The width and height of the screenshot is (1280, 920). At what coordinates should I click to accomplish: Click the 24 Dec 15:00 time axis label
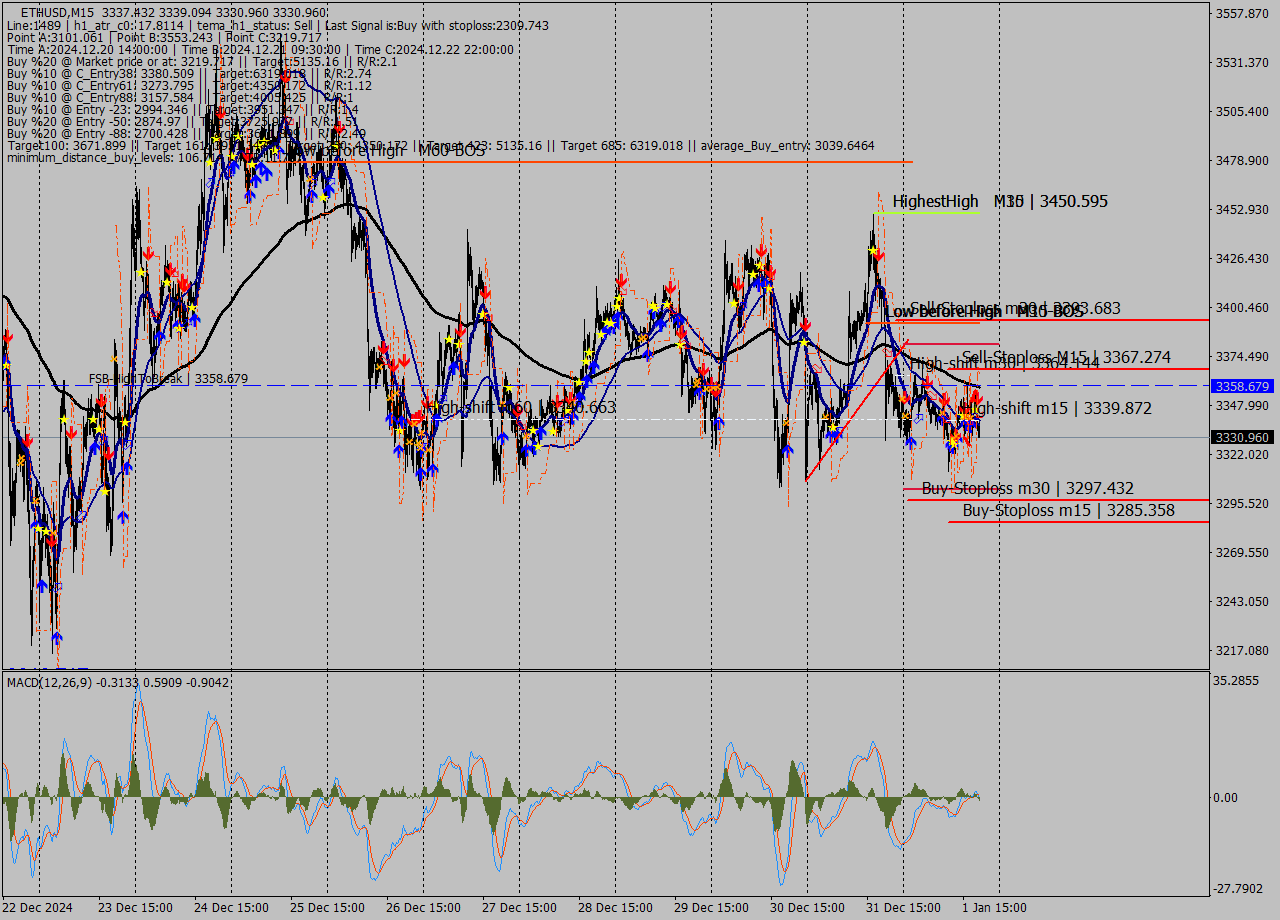[231, 908]
